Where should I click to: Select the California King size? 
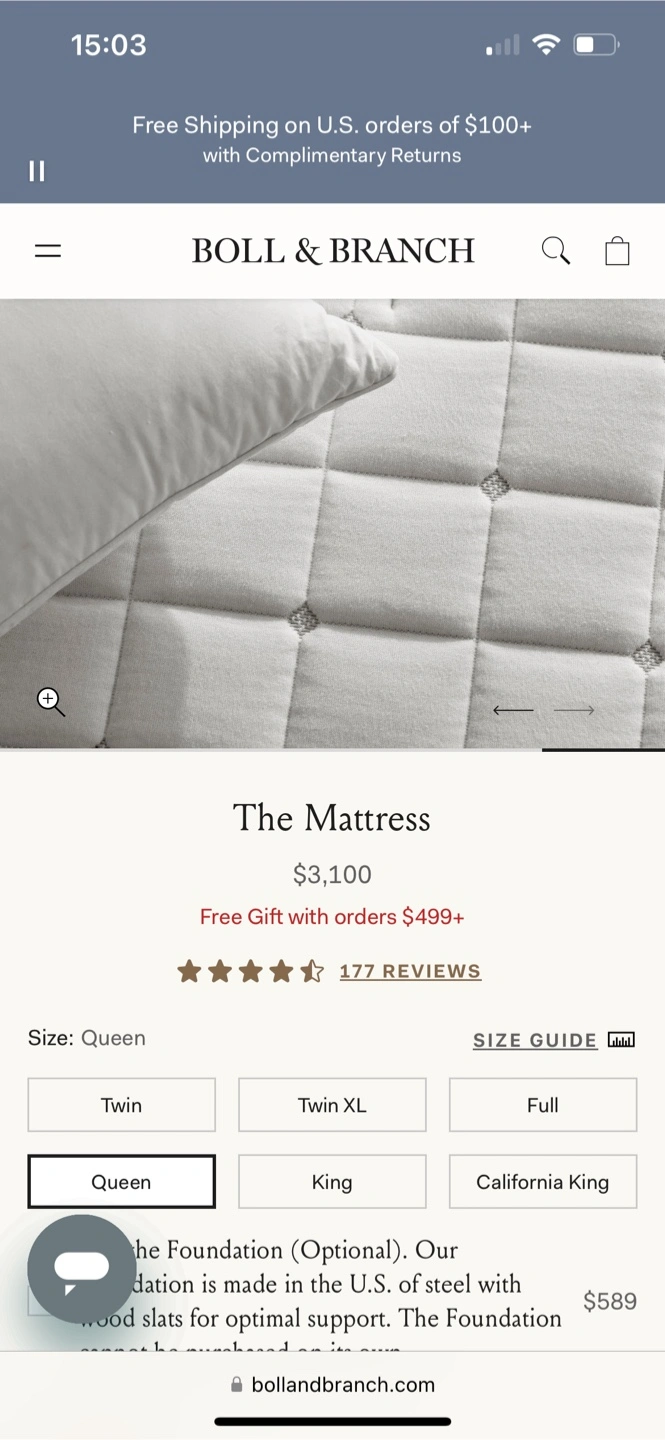point(543,1182)
